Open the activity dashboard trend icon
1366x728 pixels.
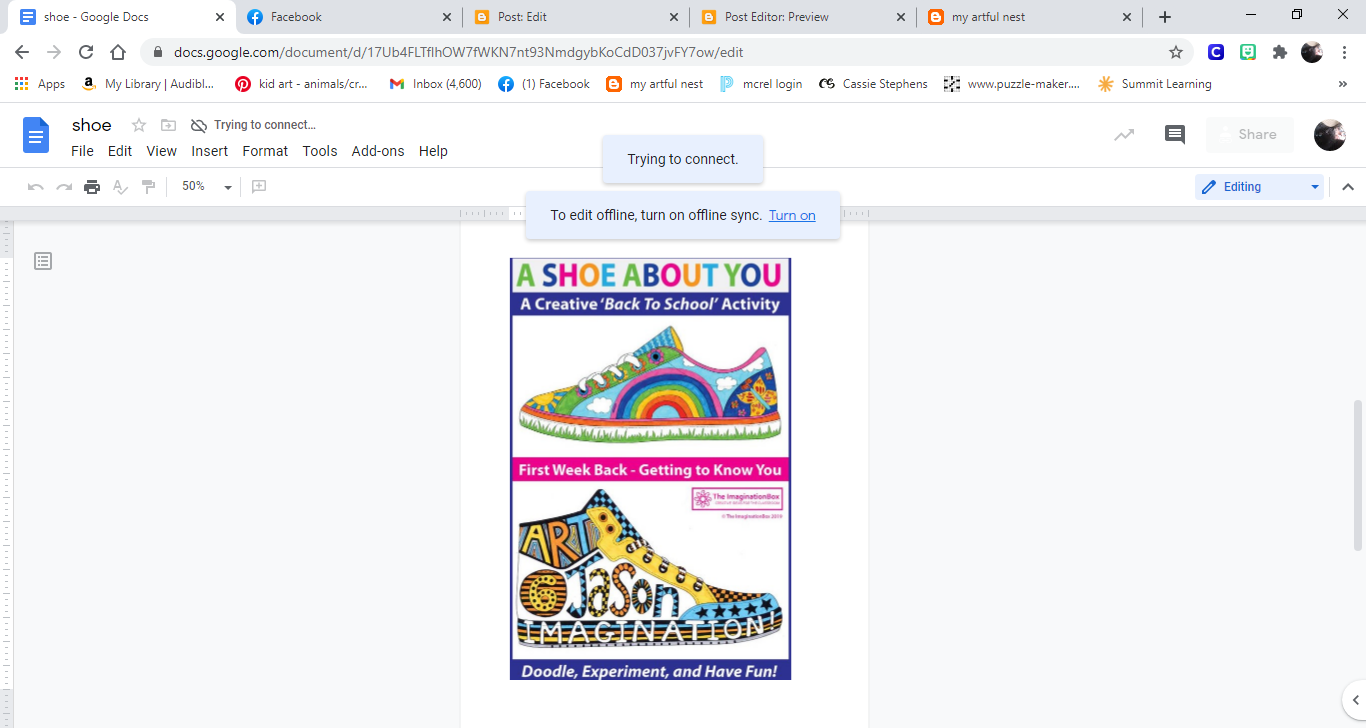click(x=1125, y=135)
